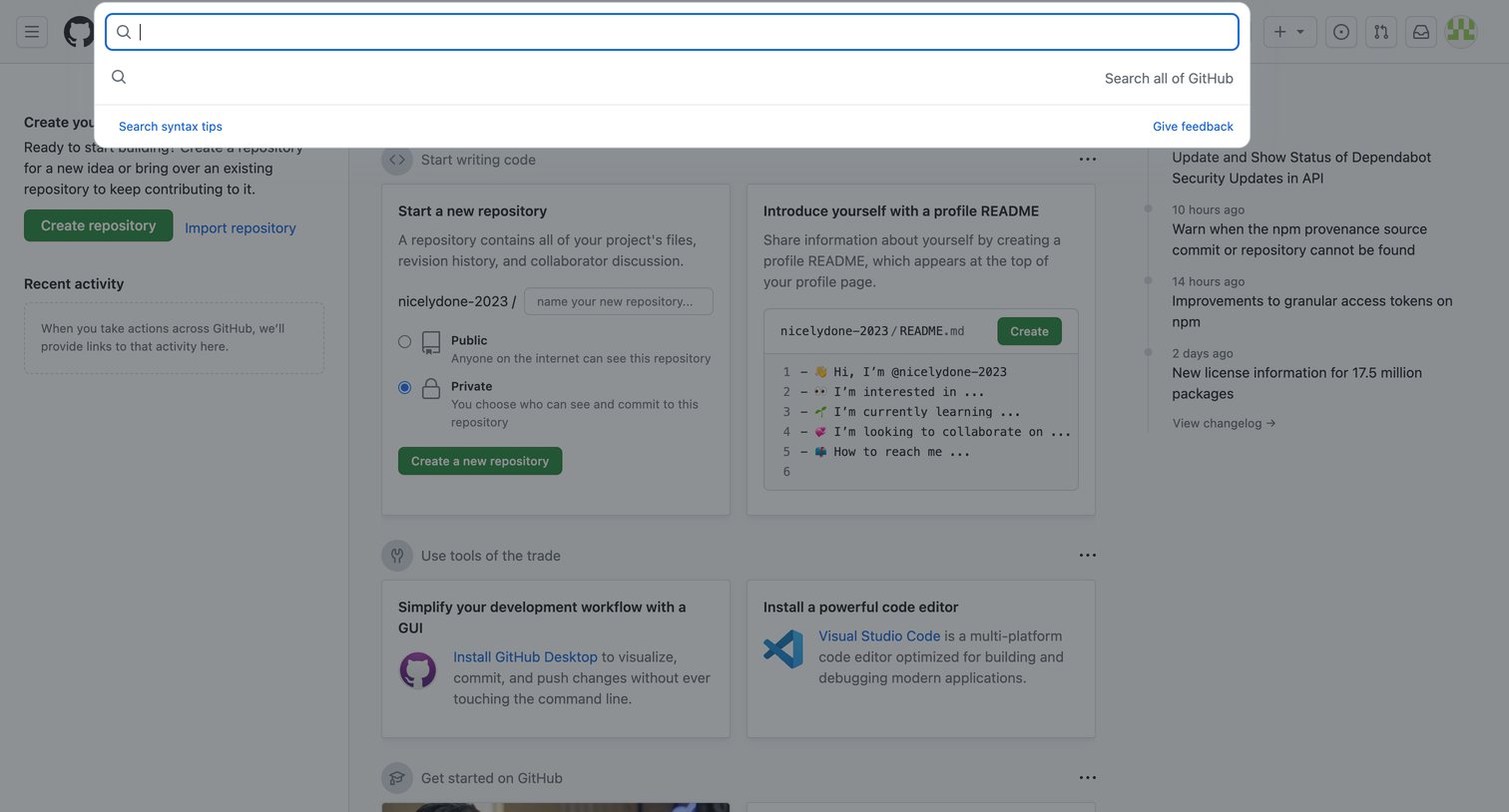Select the Private repository radio button
1509x812 pixels.
coord(404,387)
